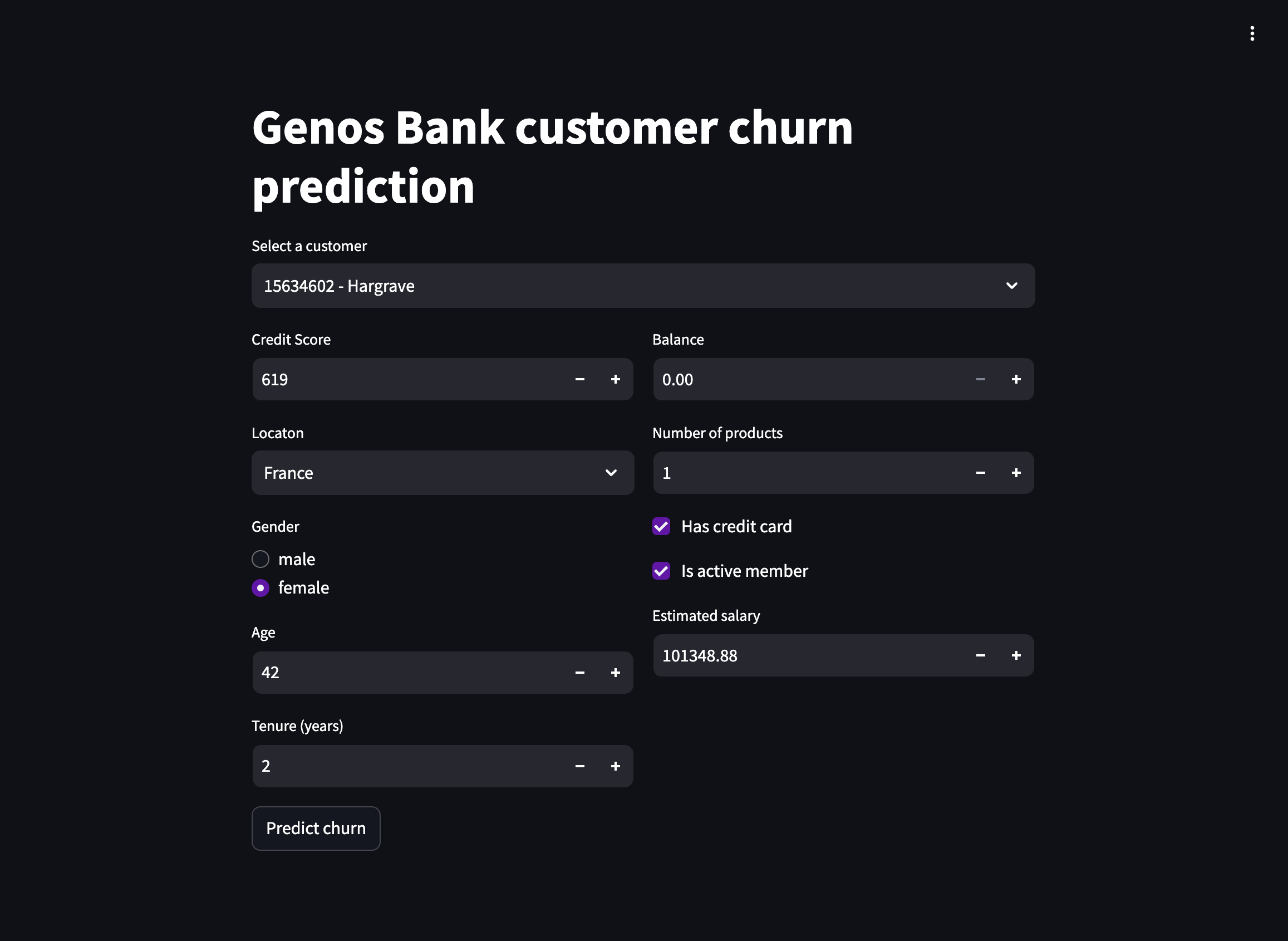Click the Predict churn button
Screen dimensions: 1288x941
coord(316,828)
